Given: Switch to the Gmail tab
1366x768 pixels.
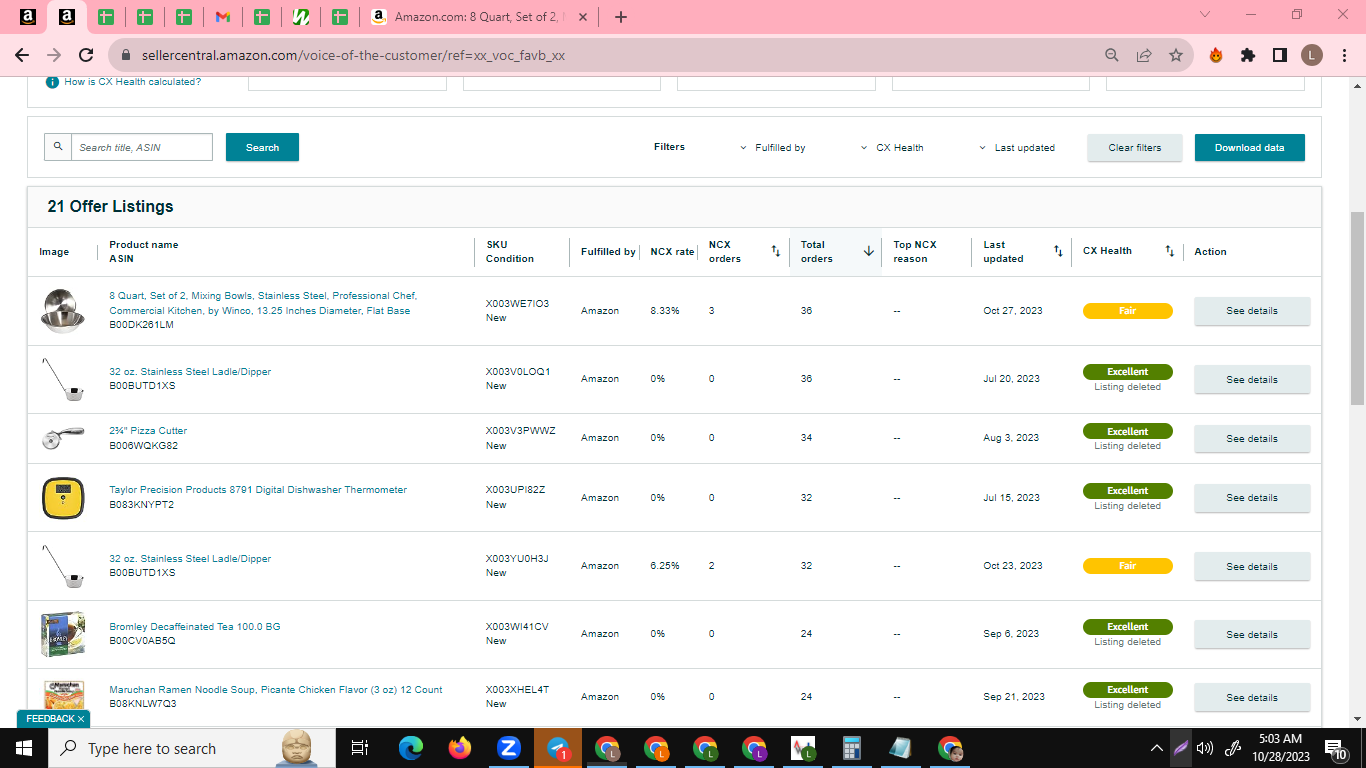Looking at the screenshot, I should (223, 17).
